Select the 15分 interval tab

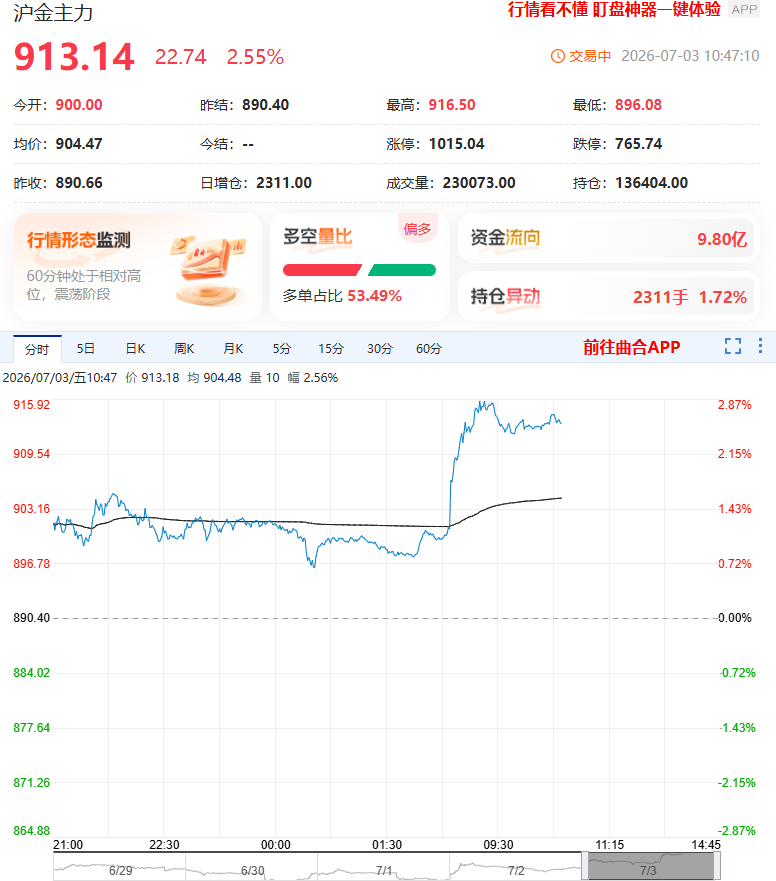(330, 349)
